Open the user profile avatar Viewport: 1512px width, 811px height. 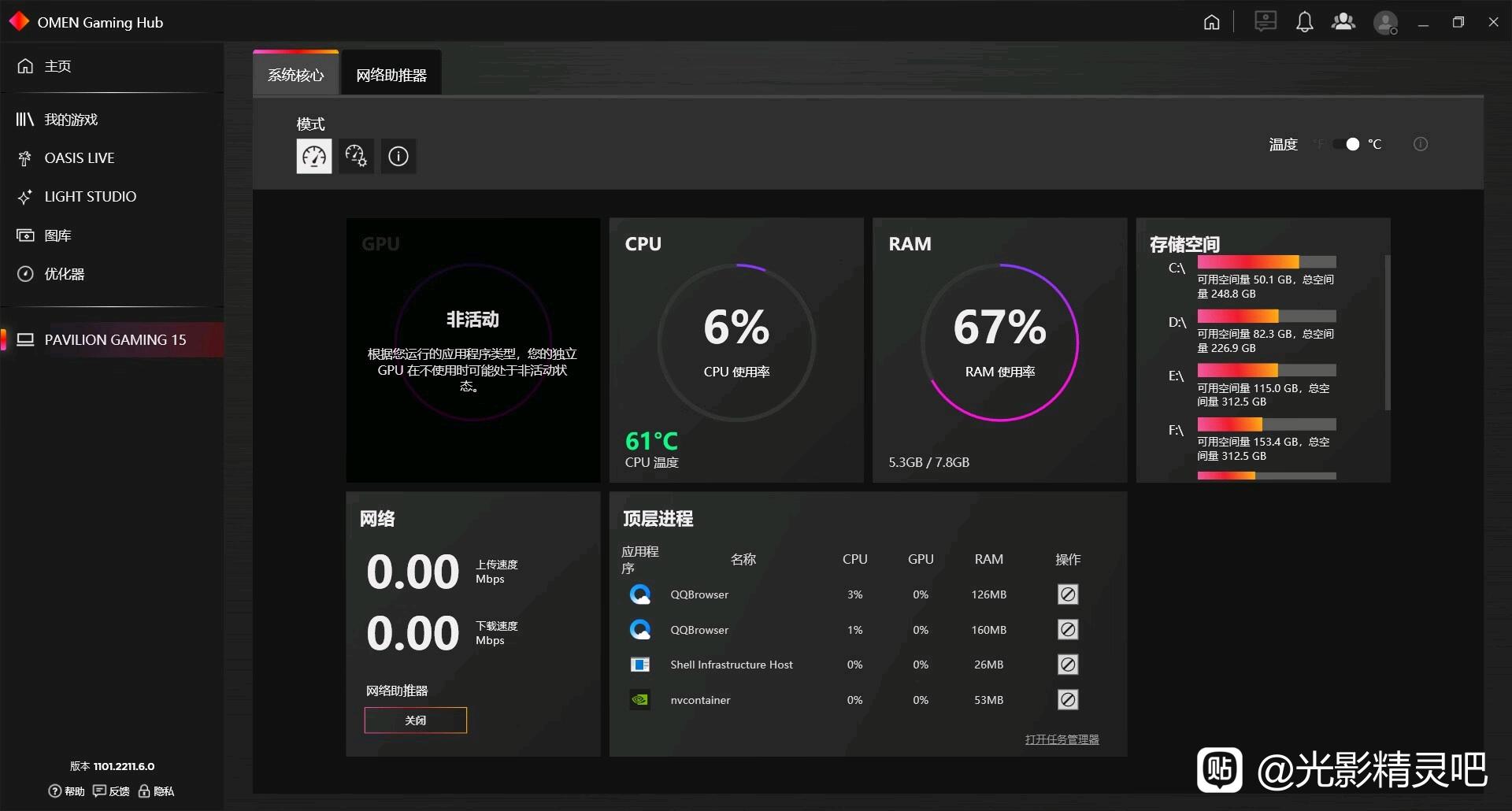tap(1385, 22)
